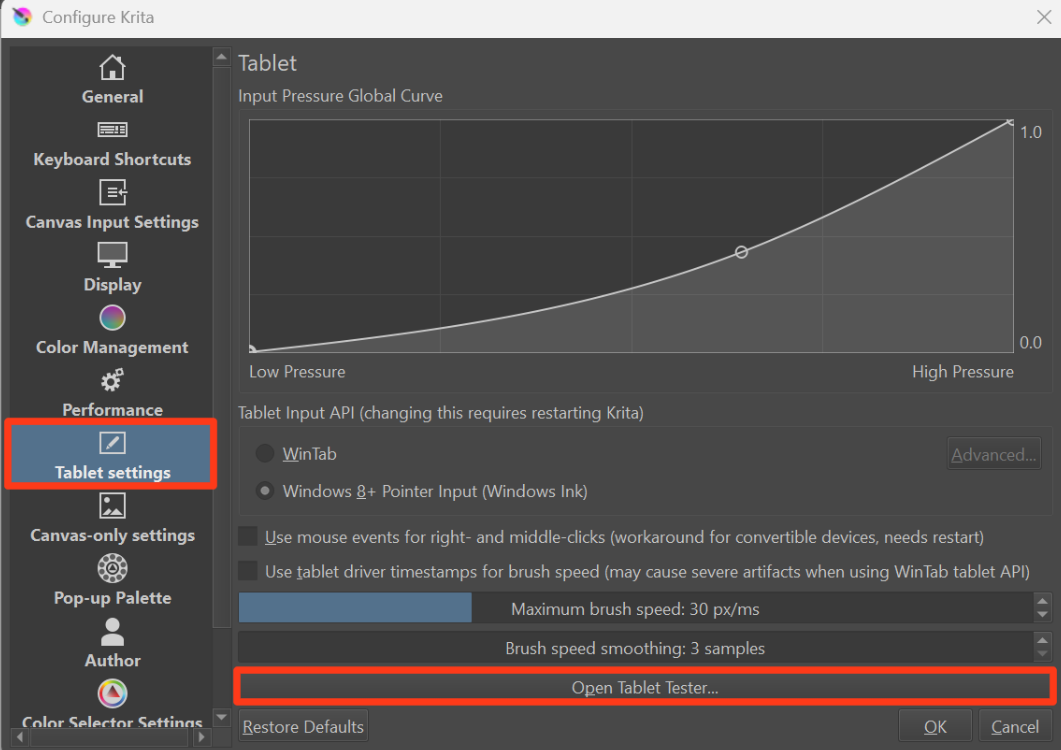1061x750 pixels.
Task: Select Canvas Input Settings icon
Action: 112,192
